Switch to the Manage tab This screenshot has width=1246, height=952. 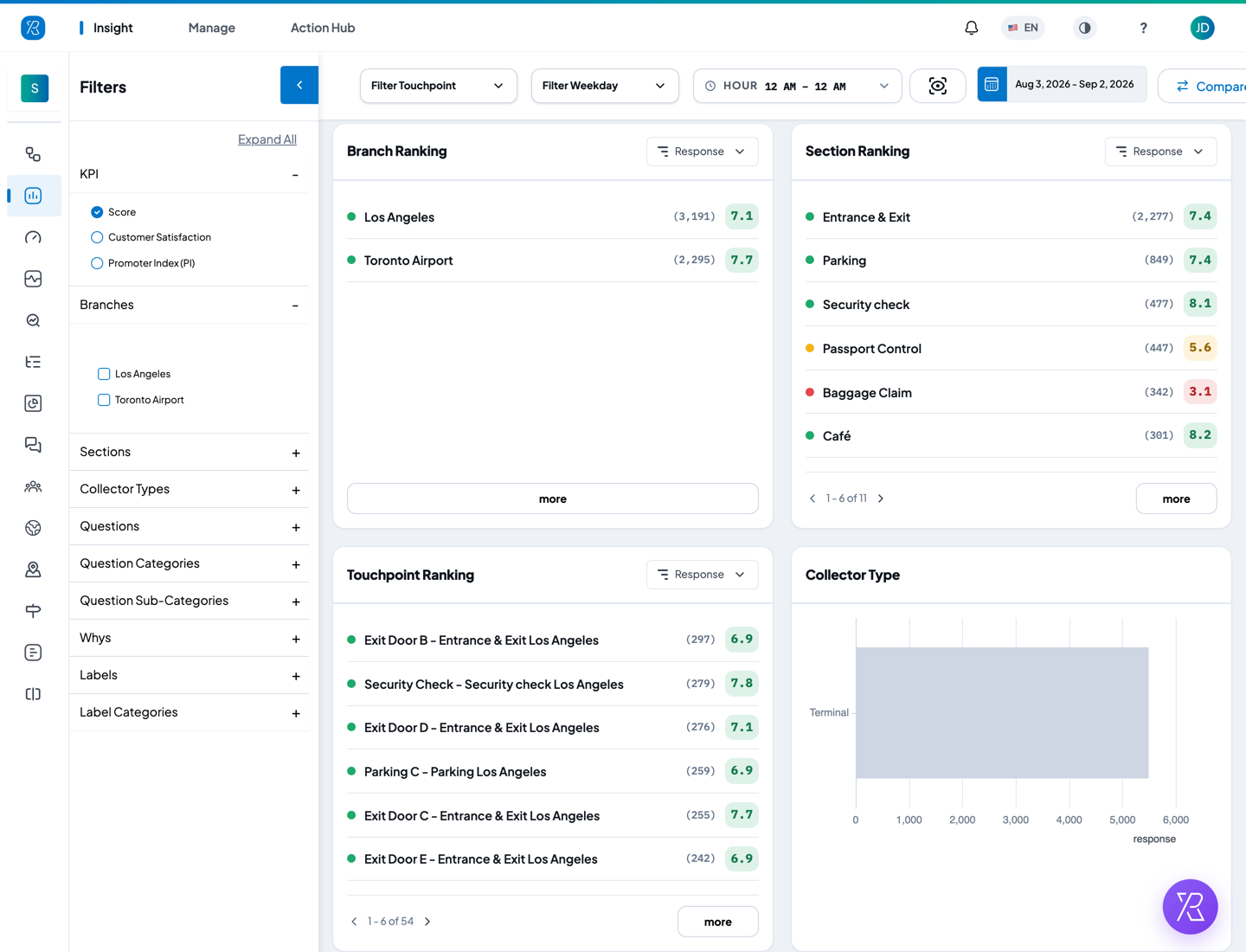pos(212,28)
